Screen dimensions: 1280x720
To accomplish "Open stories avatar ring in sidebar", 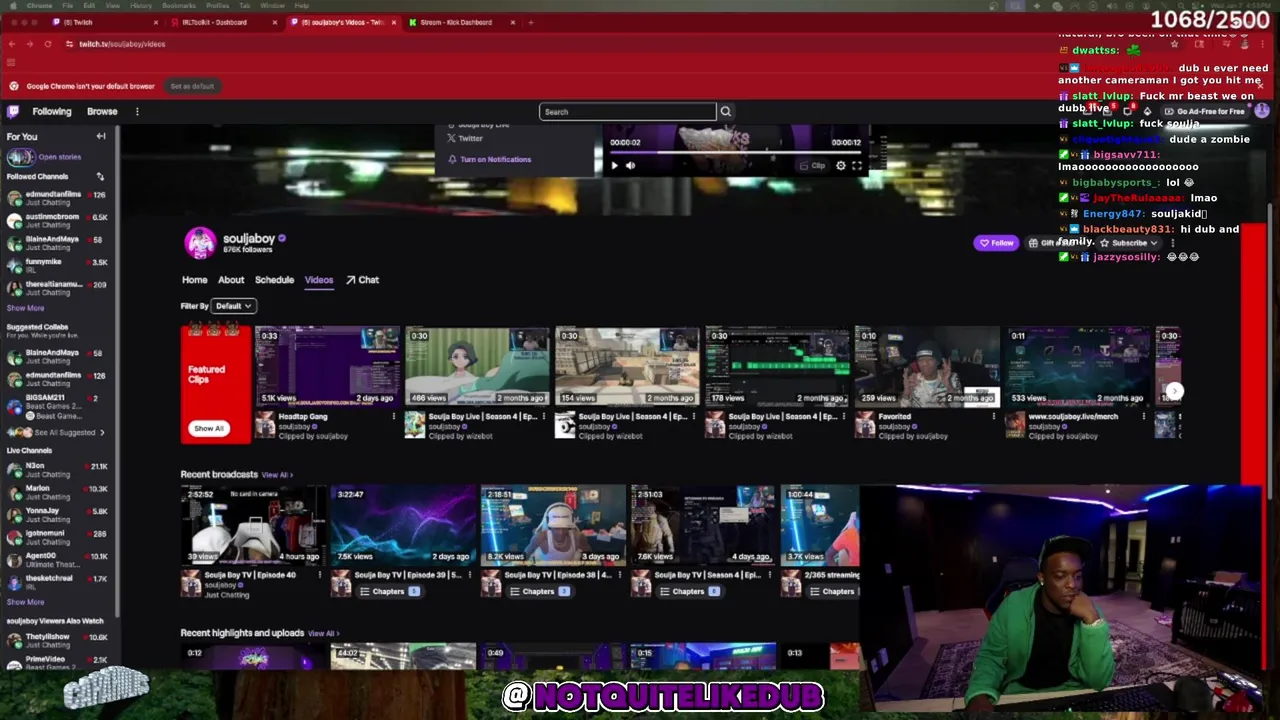I will pos(19,157).
